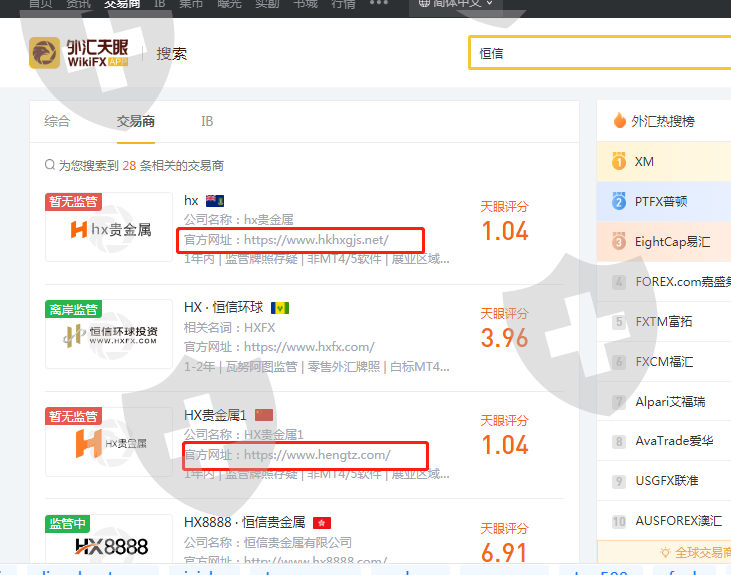The image size is (731, 575).
Task: Click the 6.91 score of HX8888
Action: 504,552
